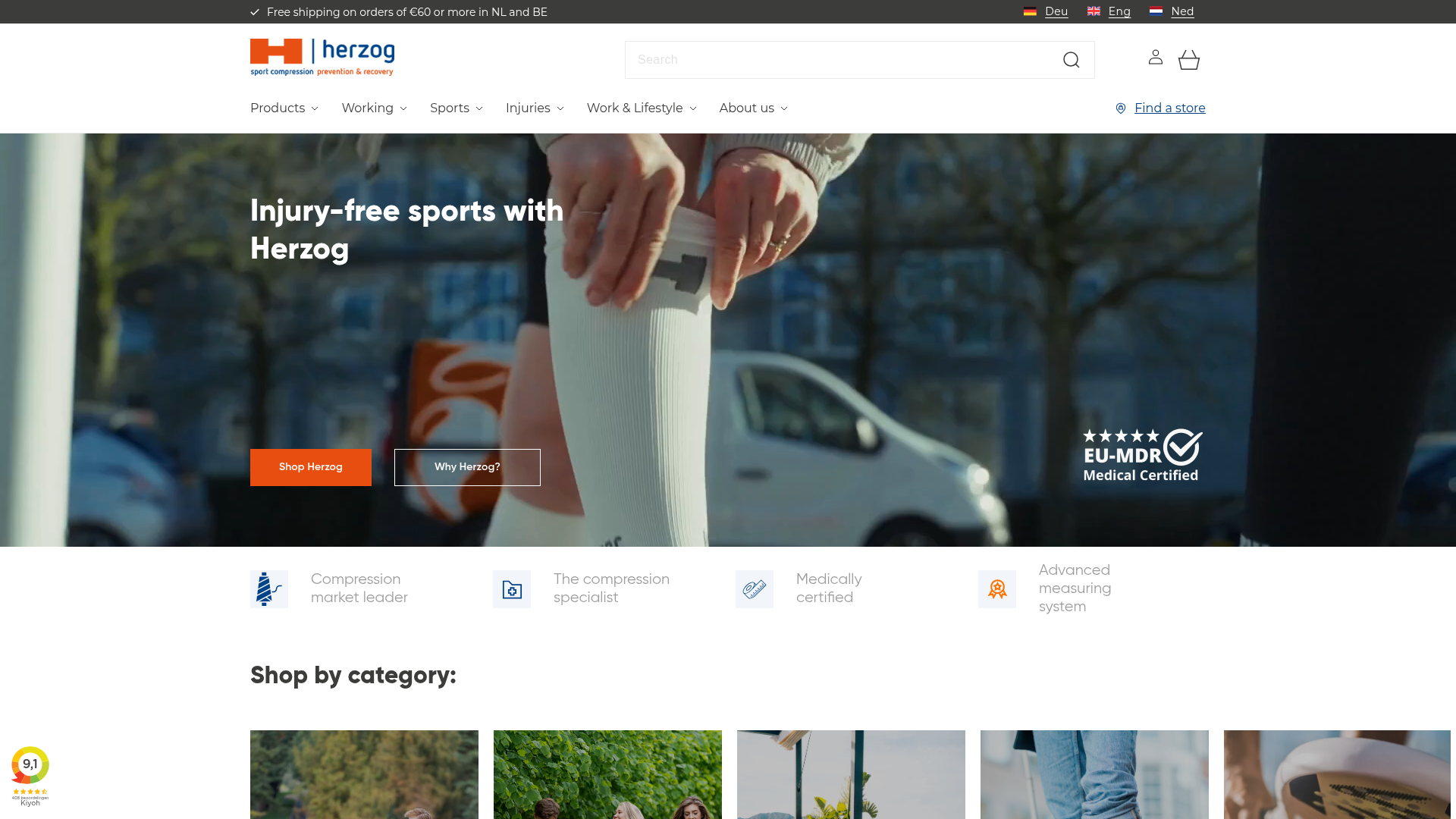Viewport: 1456px width, 819px height.
Task: Open the first category thumbnail
Action: click(364, 774)
